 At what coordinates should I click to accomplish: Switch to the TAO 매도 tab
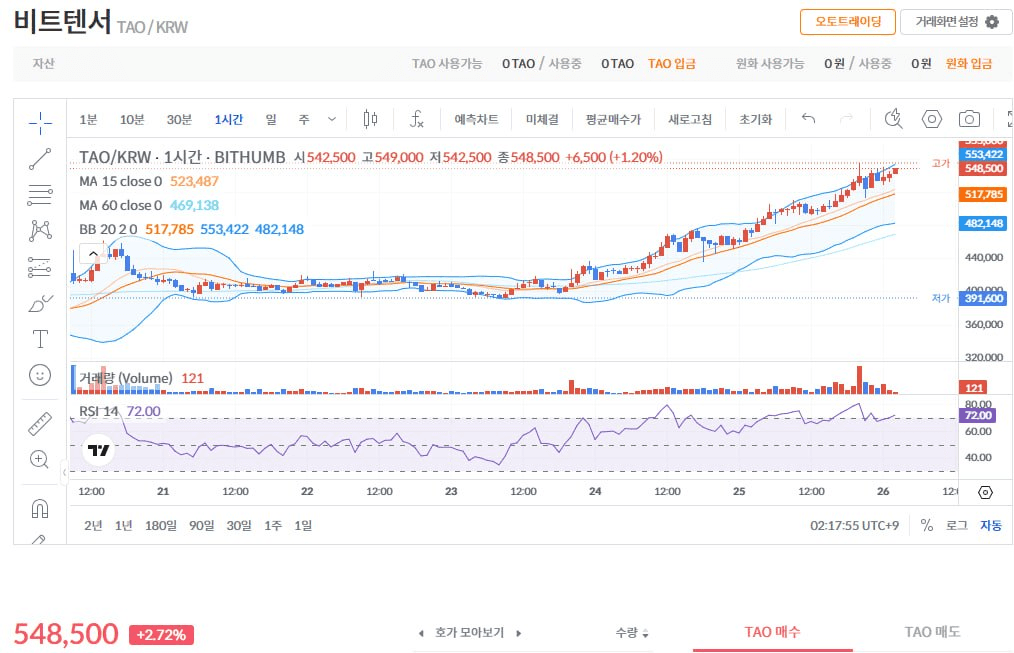[x=932, y=632]
